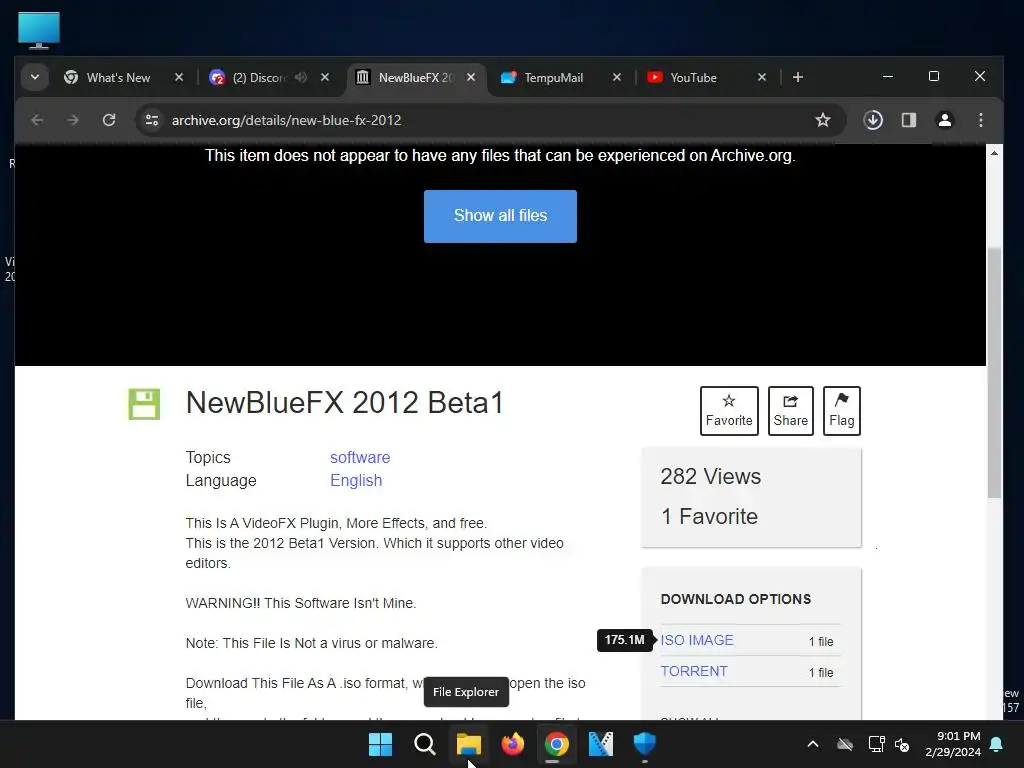This screenshot has width=1024, height=768.
Task: Open a new browser tab
Action: pyautogui.click(x=797, y=77)
